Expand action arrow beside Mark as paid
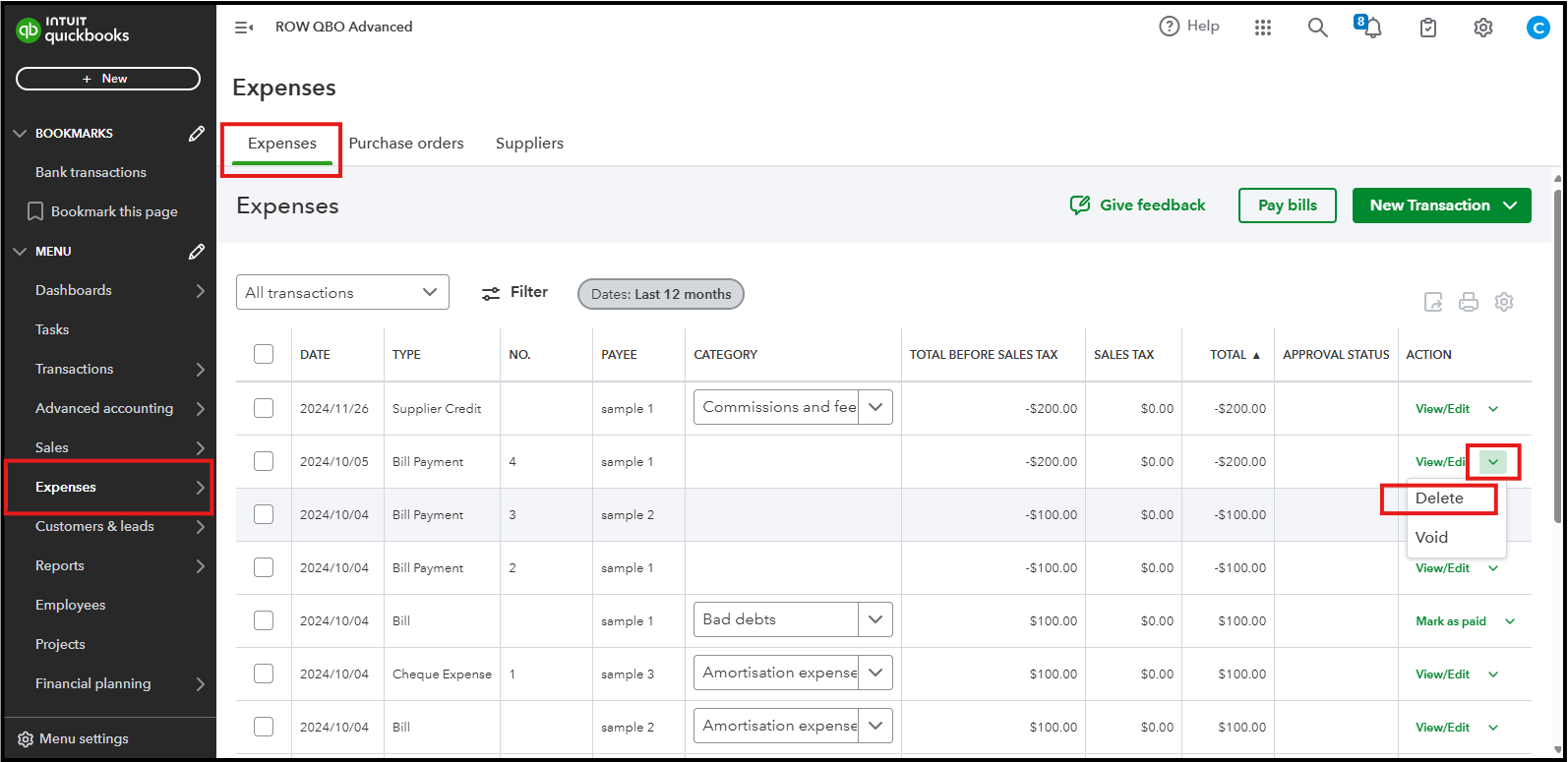 [1510, 621]
